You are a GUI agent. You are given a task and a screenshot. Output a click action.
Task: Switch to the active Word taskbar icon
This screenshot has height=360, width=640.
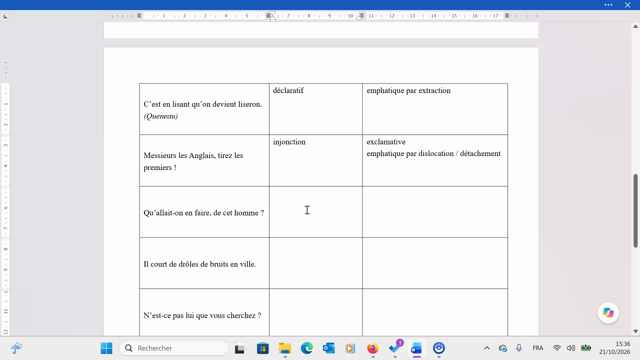[x=416, y=348]
